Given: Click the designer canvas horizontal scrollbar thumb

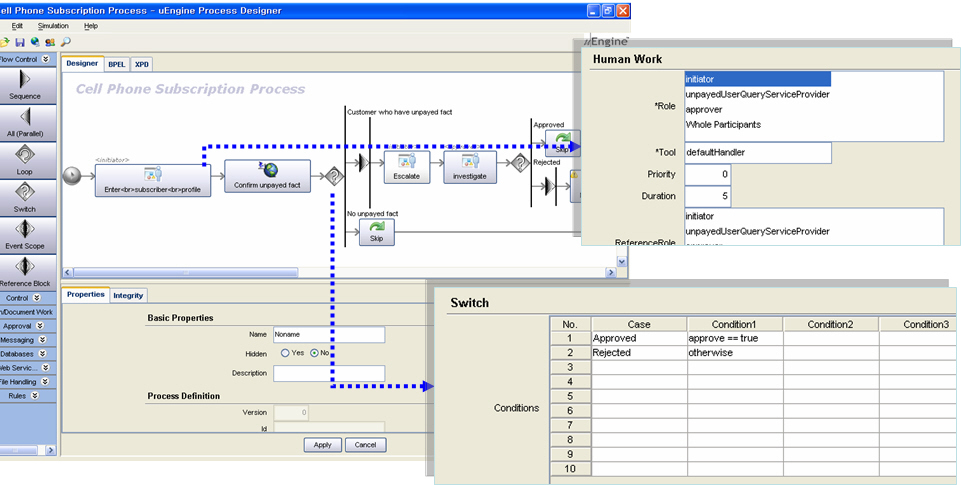Looking at the screenshot, I should point(186,272).
